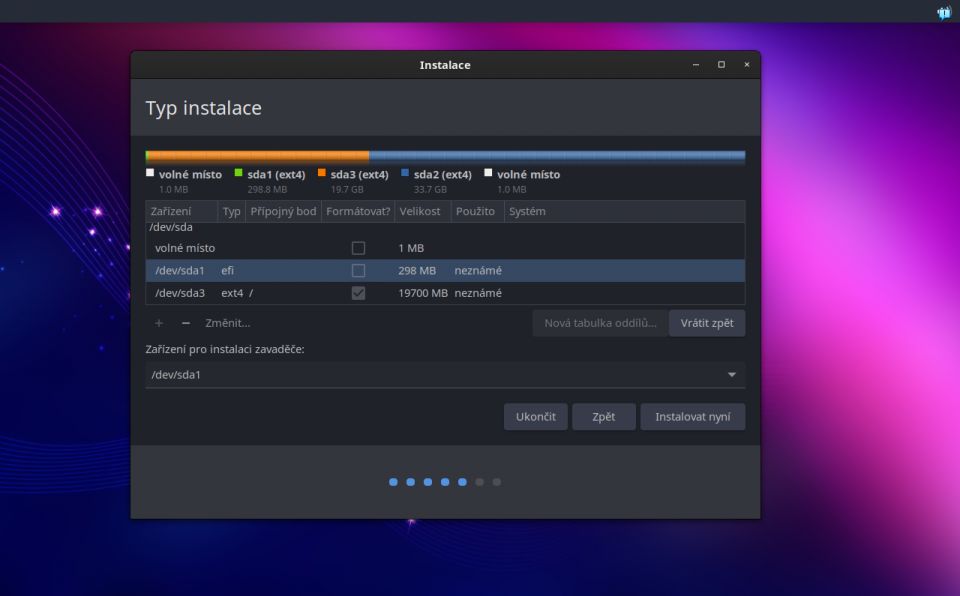Click the sda2 (ext4) legend label
Screen dimensions: 960x596
[x=443, y=175]
